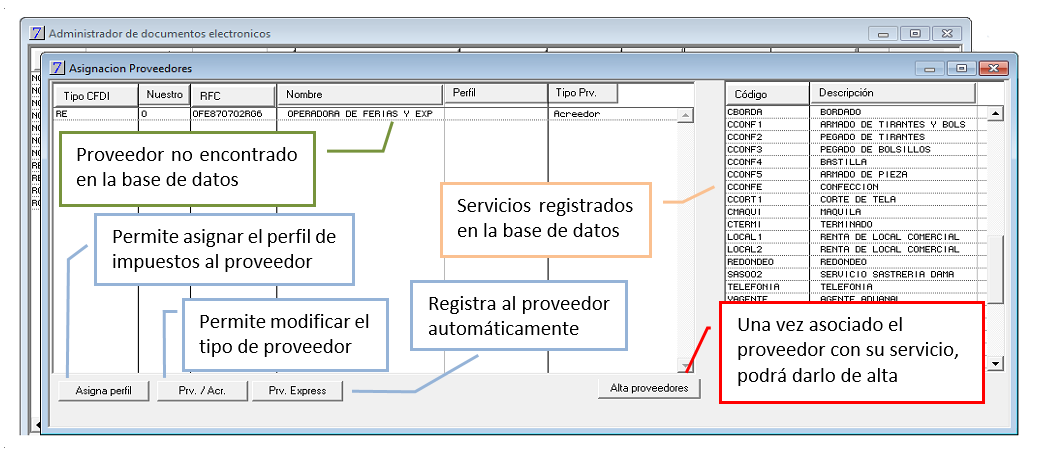Sort by the Tipo CFDI column header

click(x=95, y=95)
